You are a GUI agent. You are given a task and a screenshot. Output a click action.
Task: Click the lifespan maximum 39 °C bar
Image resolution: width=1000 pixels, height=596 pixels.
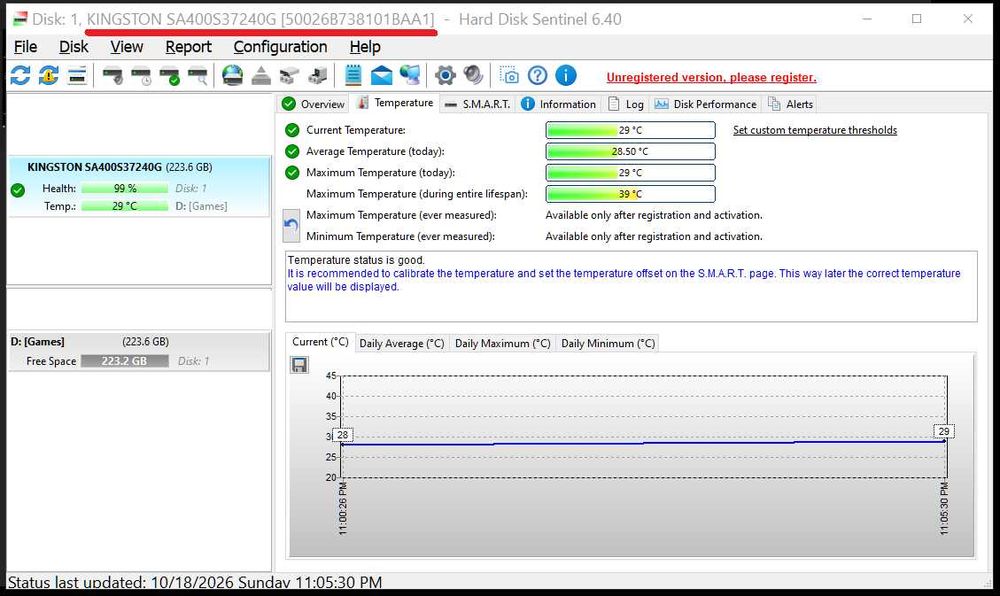click(x=630, y=194)
